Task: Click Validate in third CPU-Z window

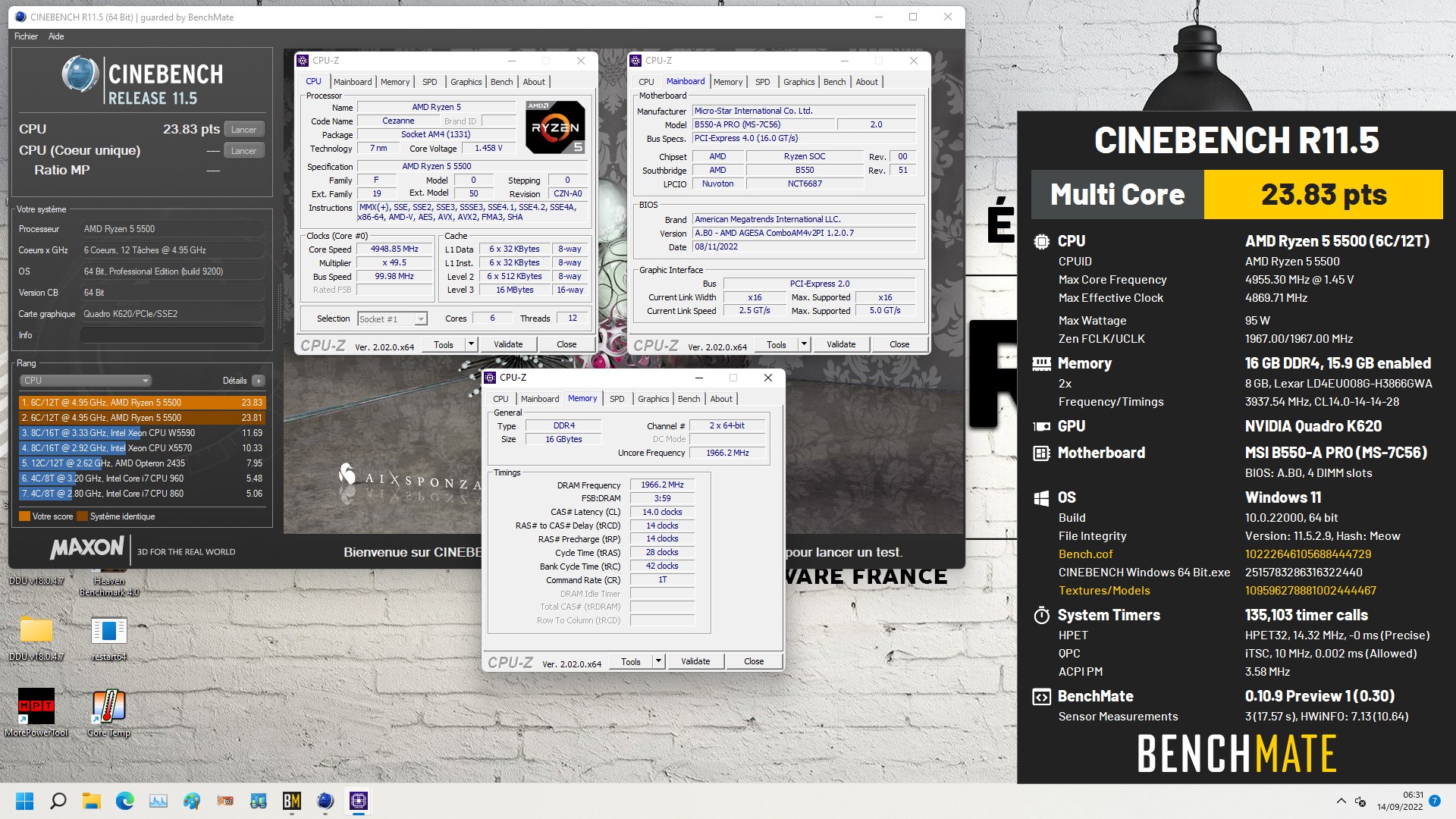Action: click(695, 661)
